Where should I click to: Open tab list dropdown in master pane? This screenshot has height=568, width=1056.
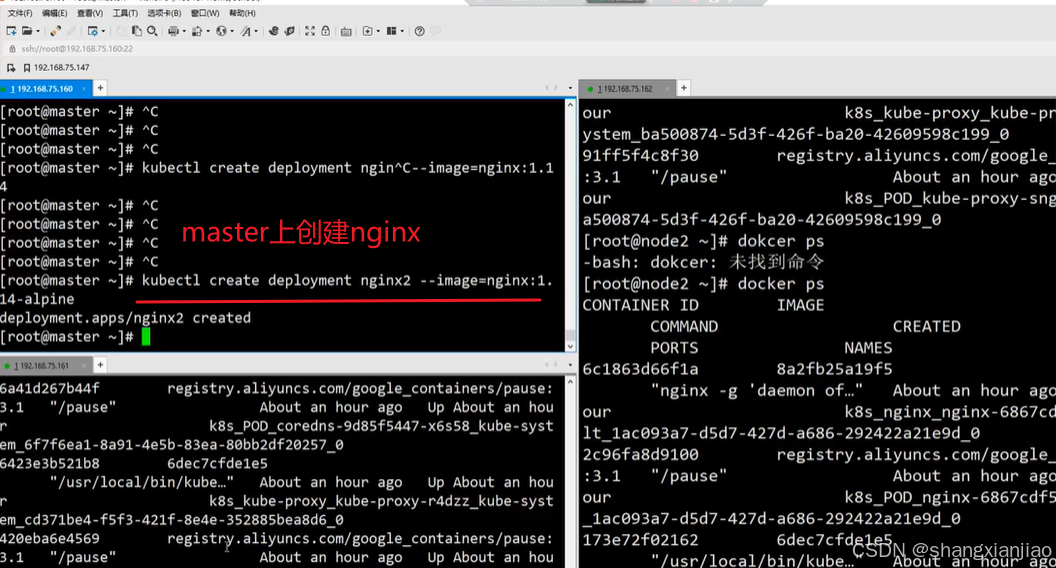point(570,88)
